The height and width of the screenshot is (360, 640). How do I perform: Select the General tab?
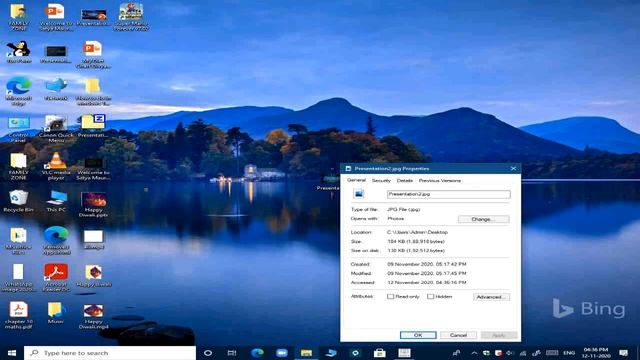pos(356,180)
